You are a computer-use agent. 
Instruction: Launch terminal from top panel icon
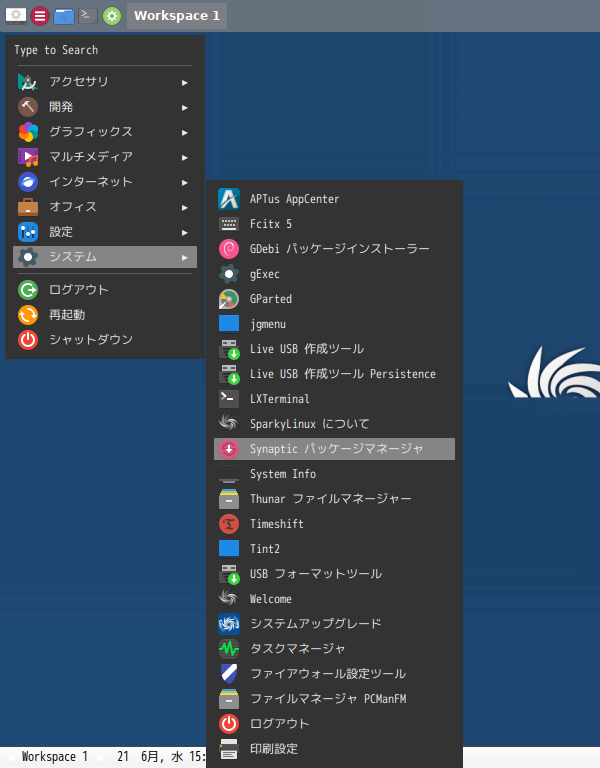pos(88,16)
